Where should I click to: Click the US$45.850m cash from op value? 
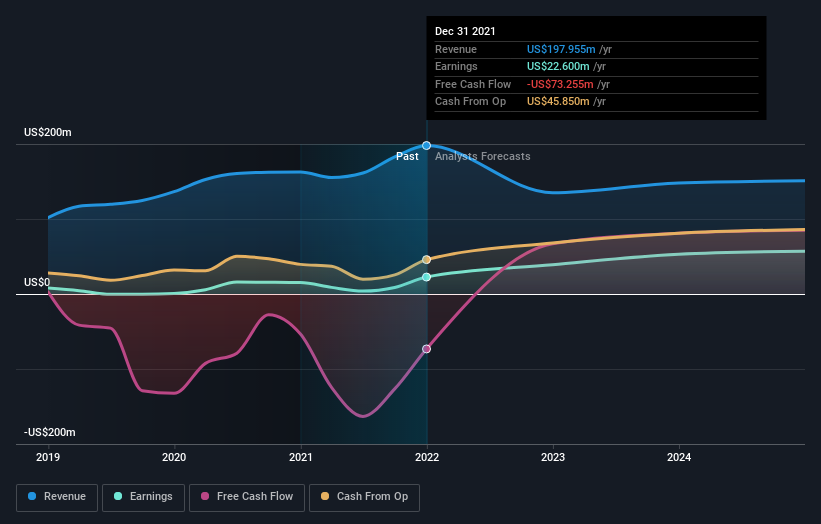tap(558, 102)
